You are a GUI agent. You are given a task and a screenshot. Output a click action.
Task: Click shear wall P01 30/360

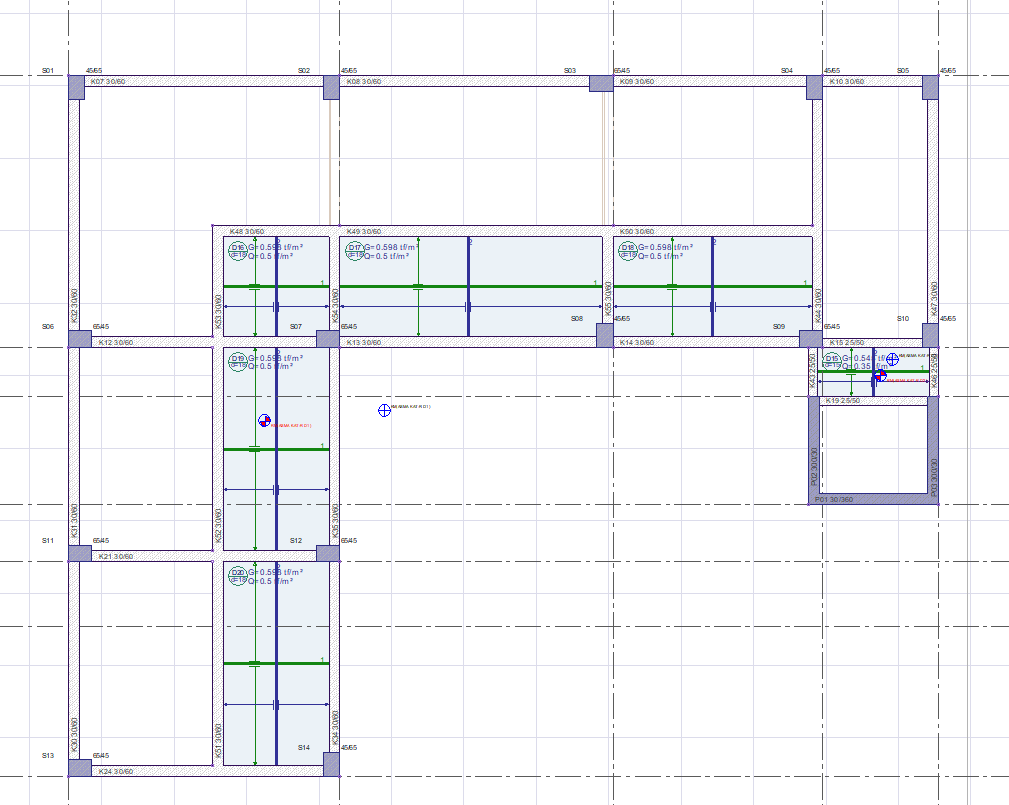(873, 499)
